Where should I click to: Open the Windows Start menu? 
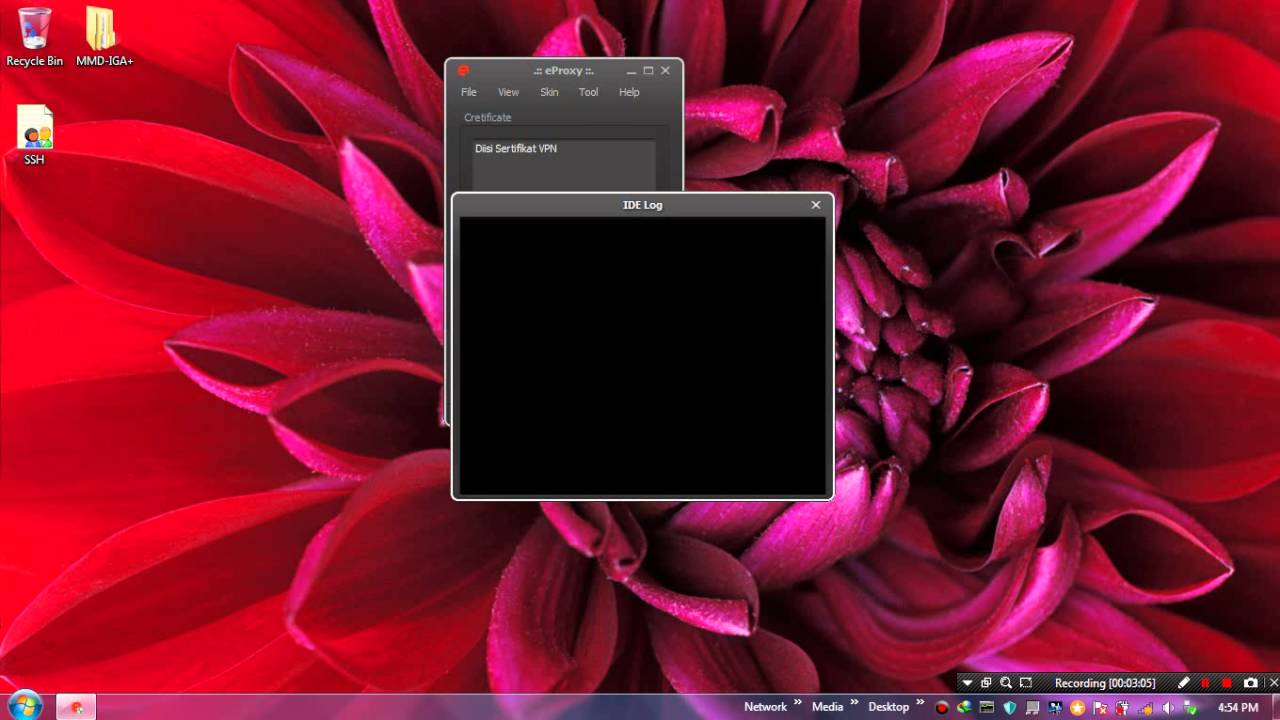[24, 706]
